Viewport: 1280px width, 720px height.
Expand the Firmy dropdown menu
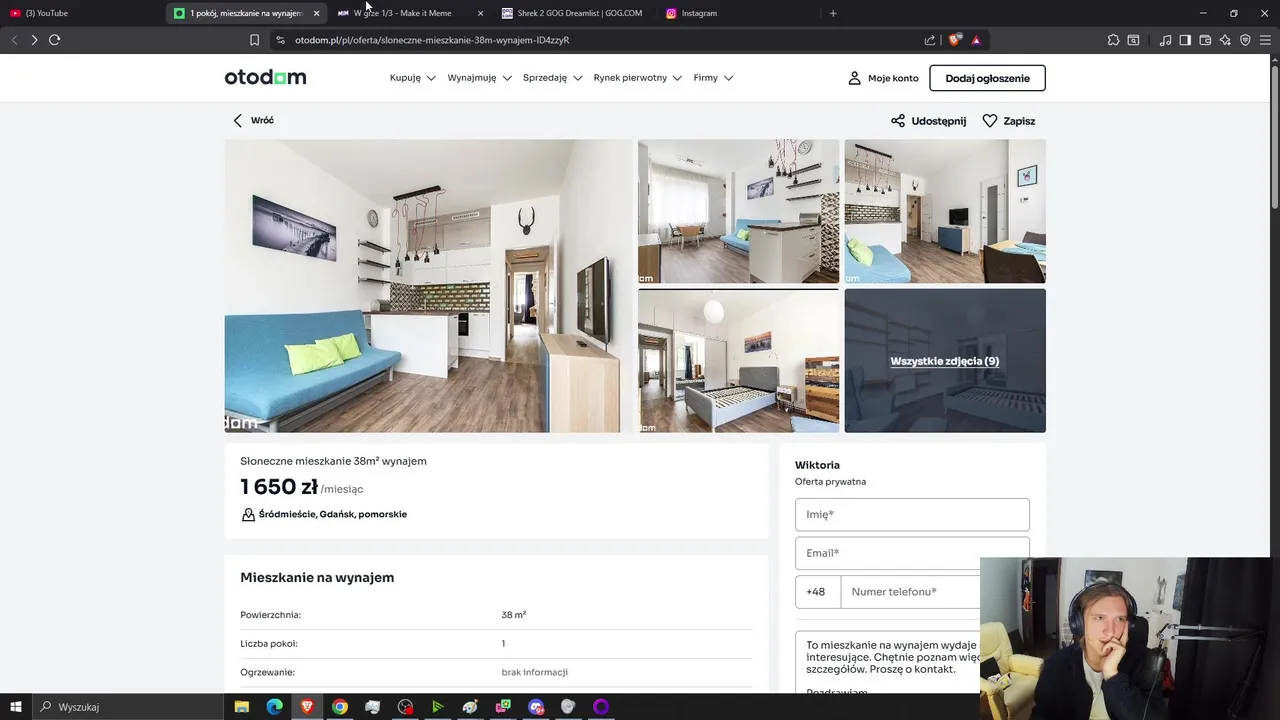(714, 78)
